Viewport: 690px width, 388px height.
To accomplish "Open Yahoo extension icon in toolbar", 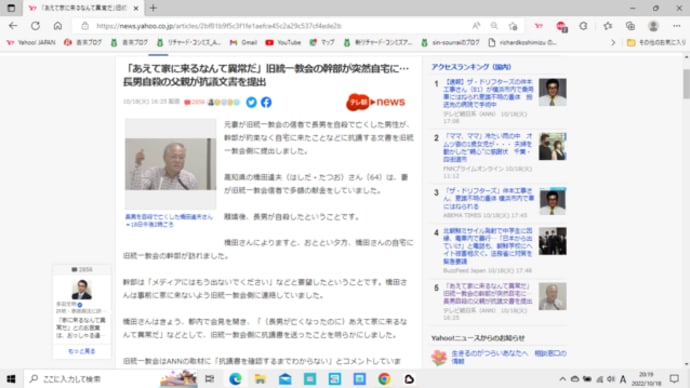I will [x=539, y=26].
